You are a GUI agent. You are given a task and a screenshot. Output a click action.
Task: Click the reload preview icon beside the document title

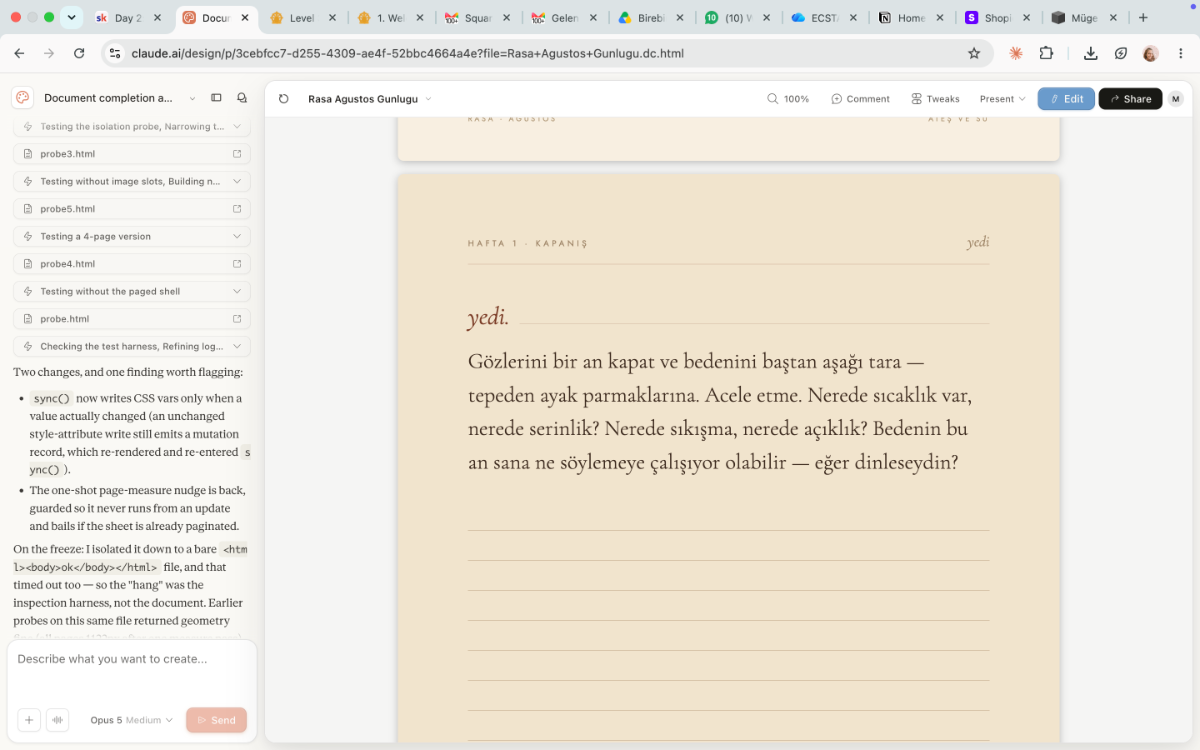[x=284, y=99]
